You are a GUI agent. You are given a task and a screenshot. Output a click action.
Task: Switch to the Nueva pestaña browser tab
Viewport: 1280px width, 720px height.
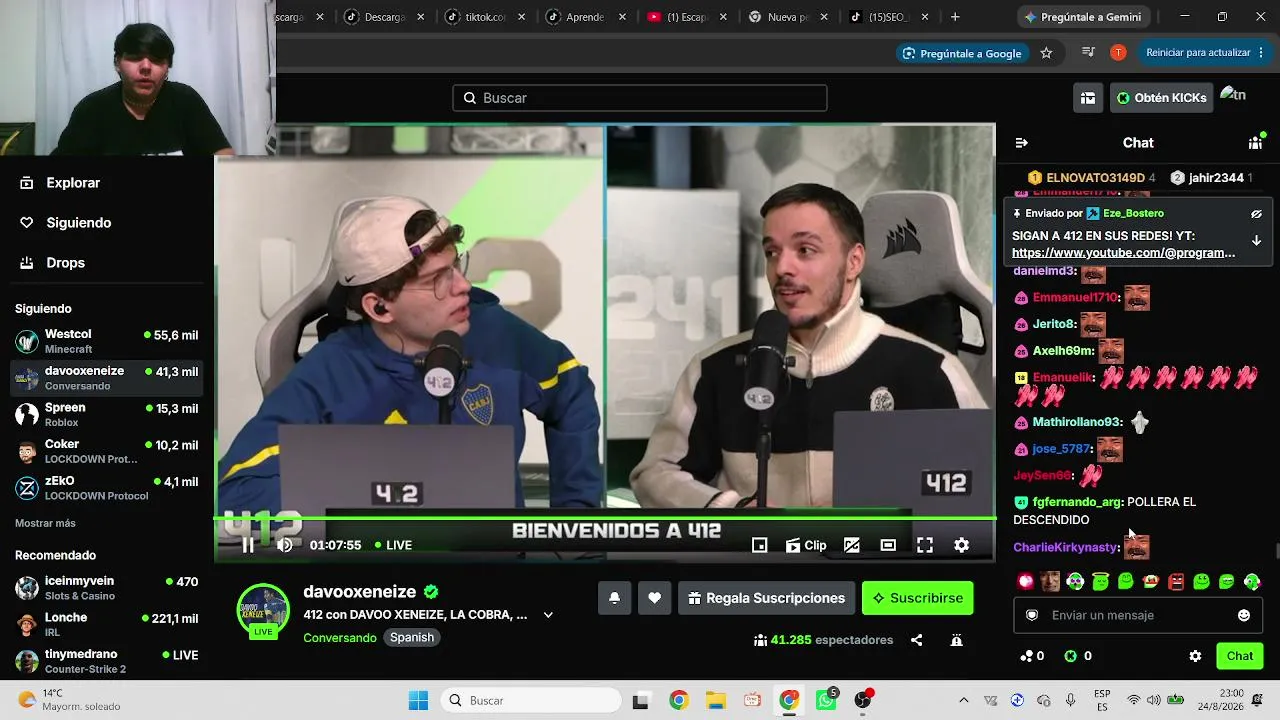click(788, 17)
